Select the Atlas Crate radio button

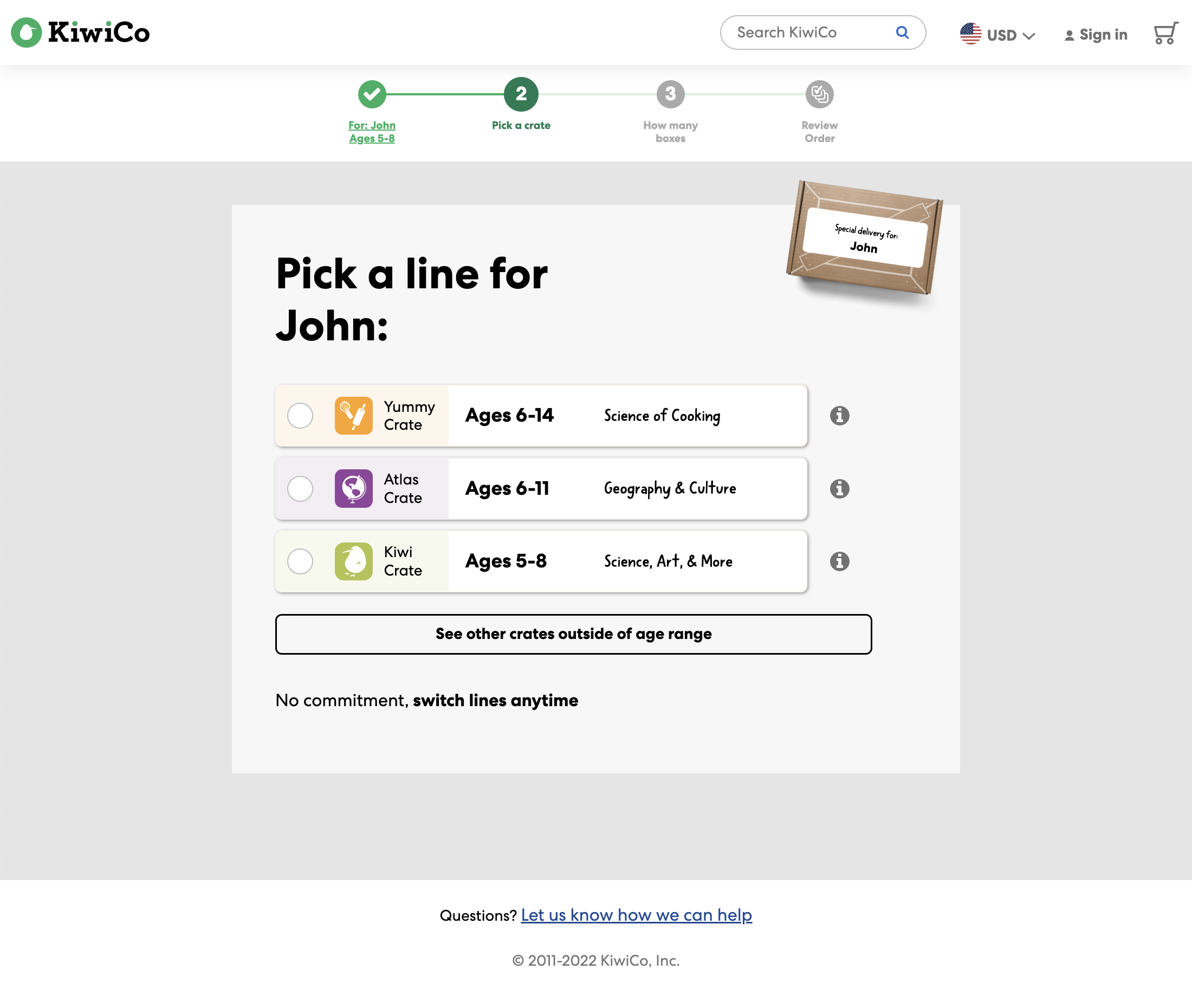coord(300,489)
